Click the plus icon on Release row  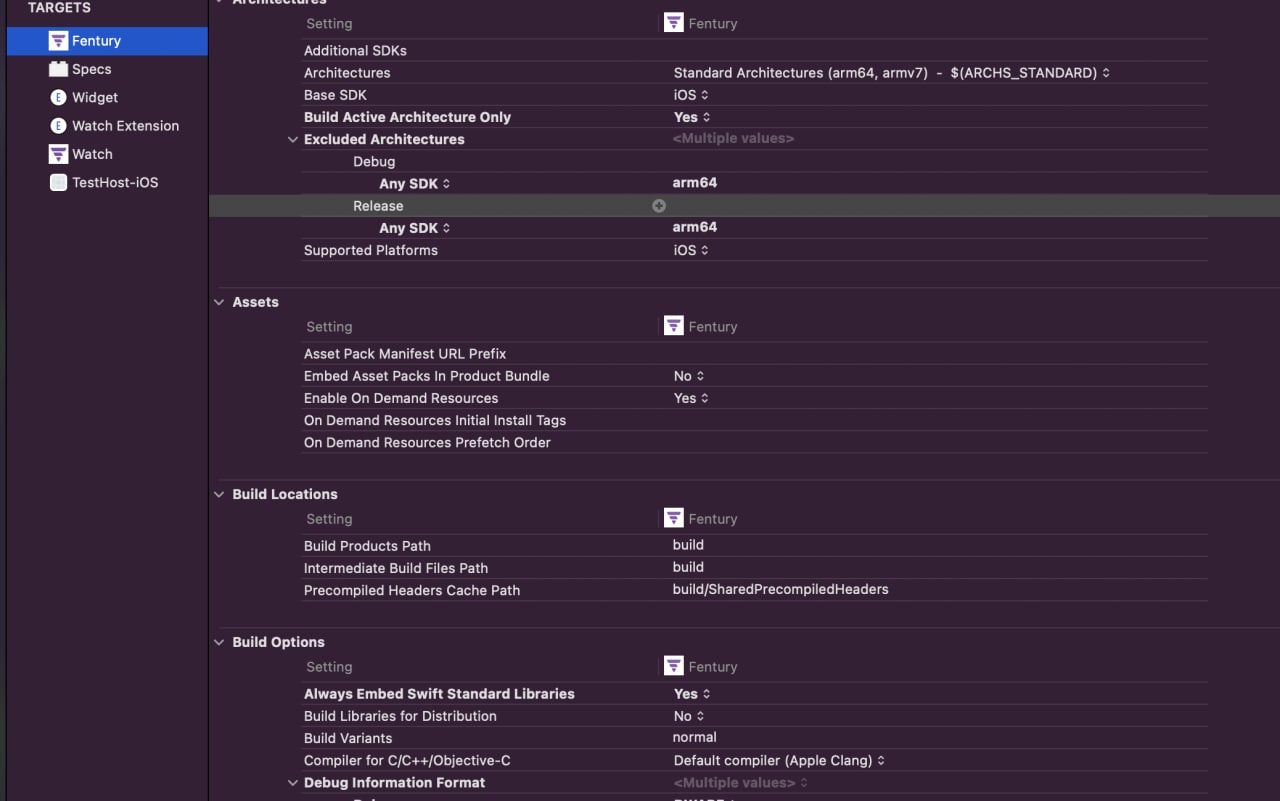point(659,206)
